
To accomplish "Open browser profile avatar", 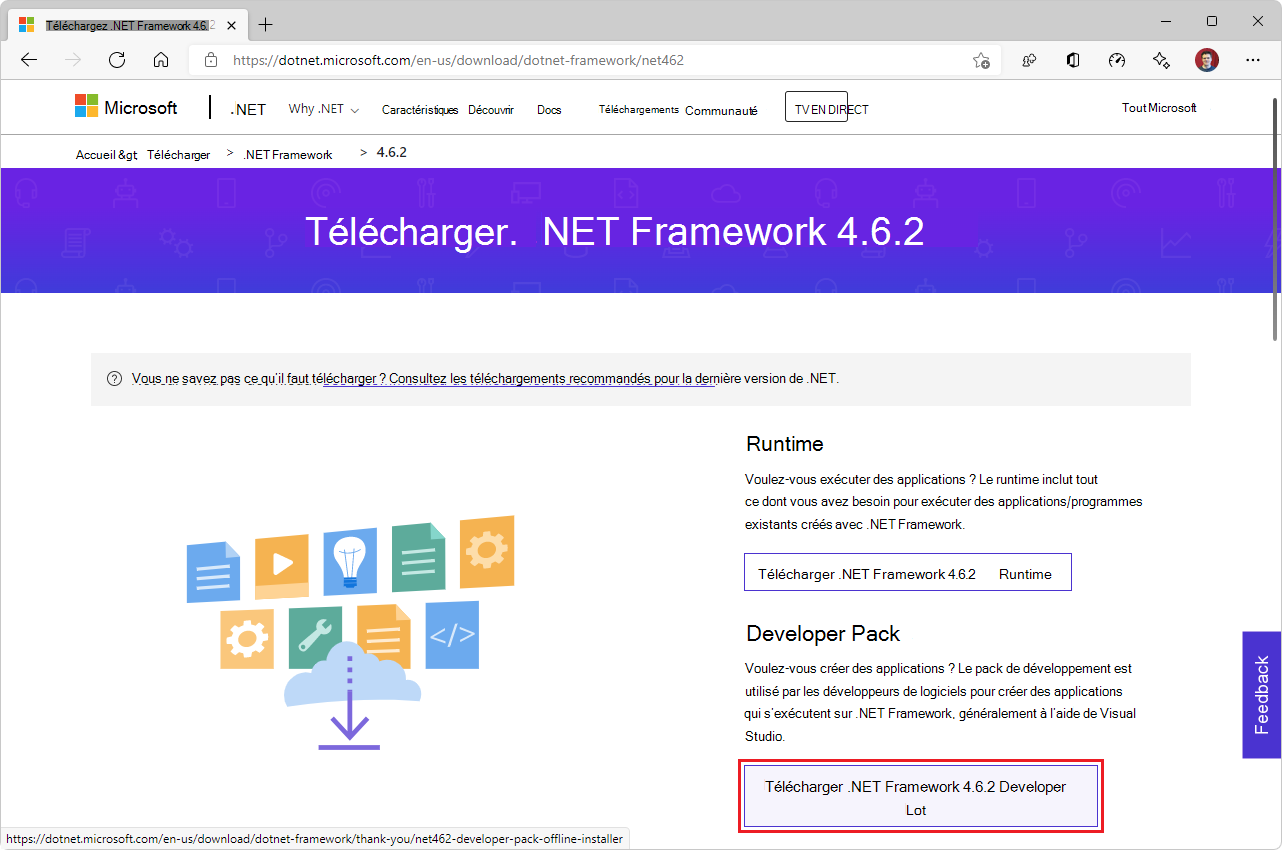I will click(x=1207, y=60).
